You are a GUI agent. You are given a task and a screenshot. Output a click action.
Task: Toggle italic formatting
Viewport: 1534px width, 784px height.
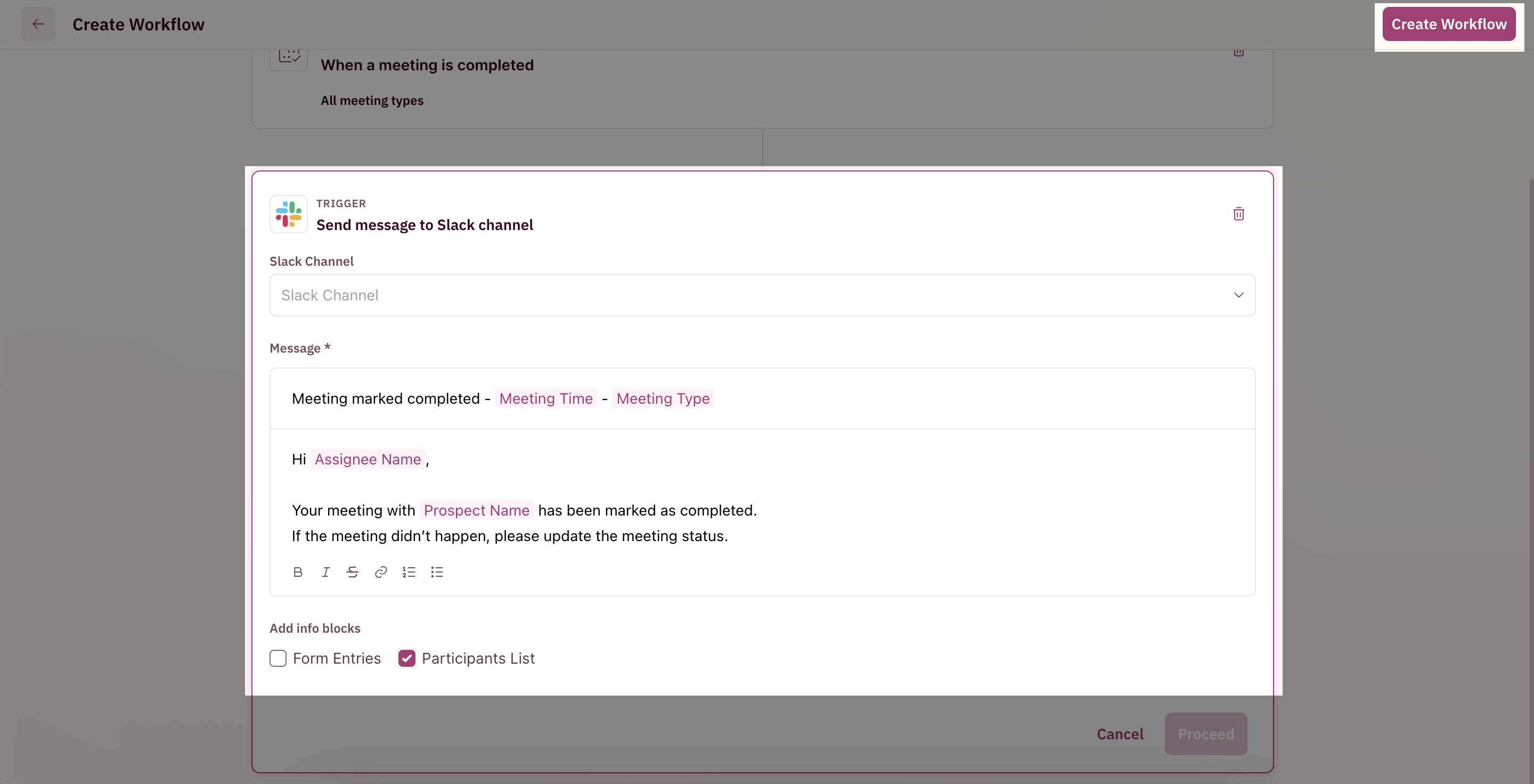(326, 572)
